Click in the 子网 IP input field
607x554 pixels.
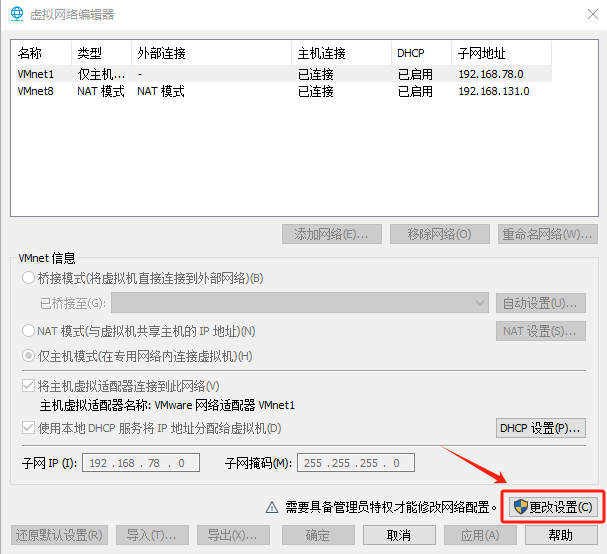coord(141,463)
